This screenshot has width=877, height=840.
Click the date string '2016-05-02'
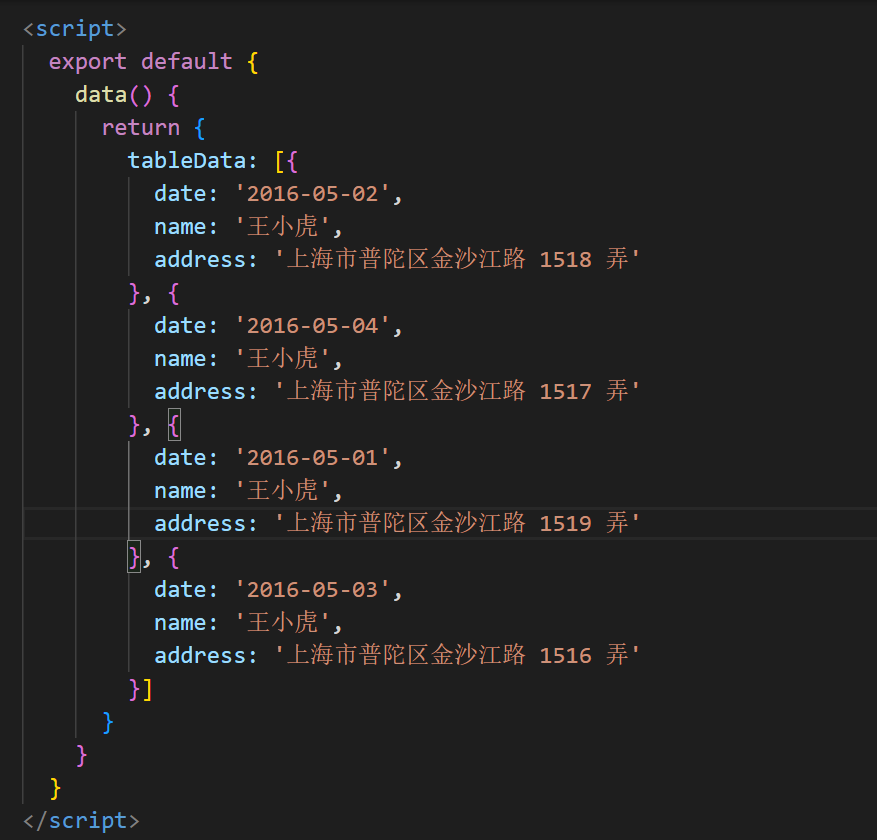[313, 194]
